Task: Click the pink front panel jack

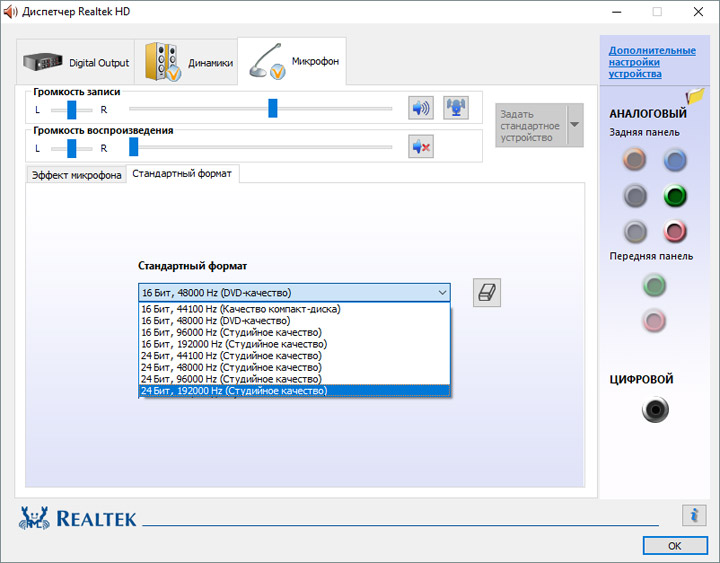Action: click(x=654, y=320)
